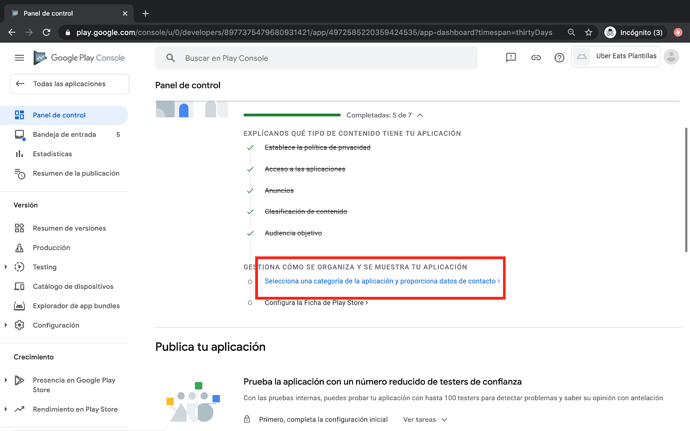Expand the Testing sidebar section

click(x=7, y=267)
